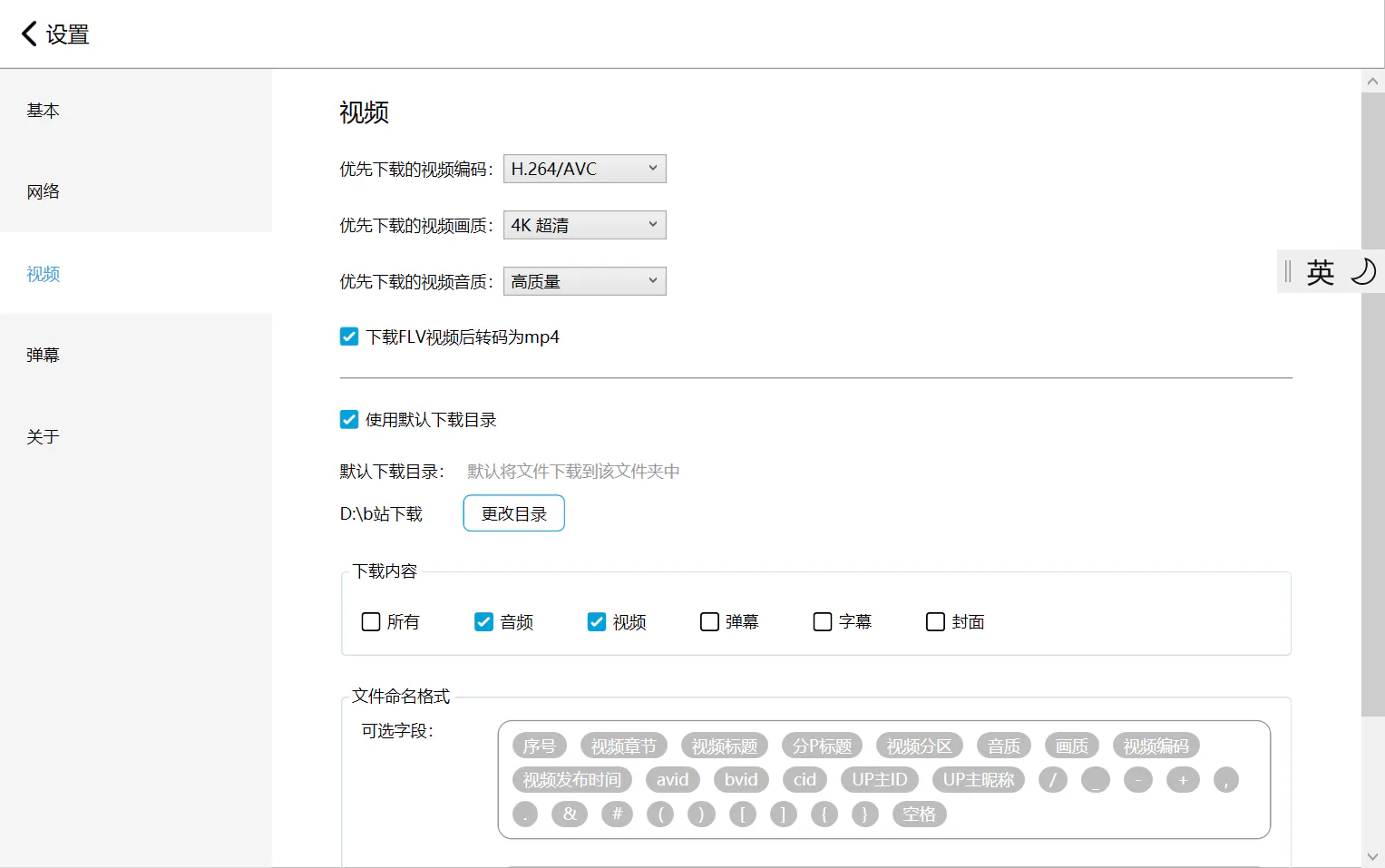Viewport: 1385px width, 868px height.
Task: Add the 空格 field tag
Action: tap(919, 814)
